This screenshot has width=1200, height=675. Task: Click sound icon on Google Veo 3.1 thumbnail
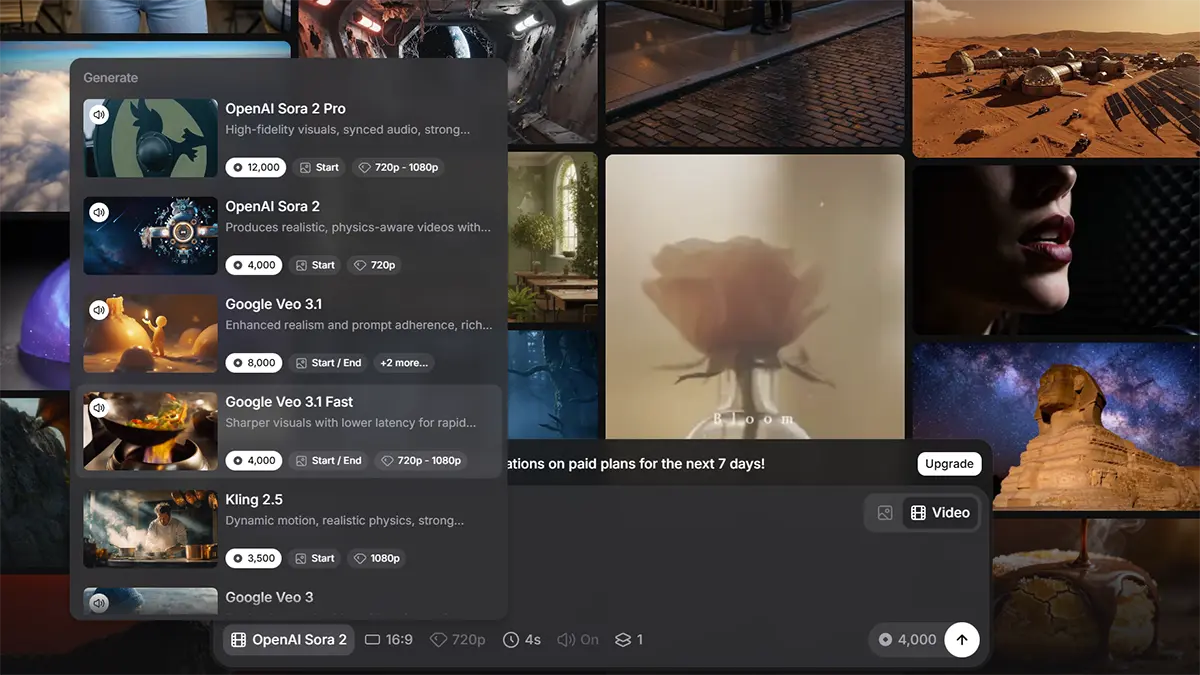[98, 310]
